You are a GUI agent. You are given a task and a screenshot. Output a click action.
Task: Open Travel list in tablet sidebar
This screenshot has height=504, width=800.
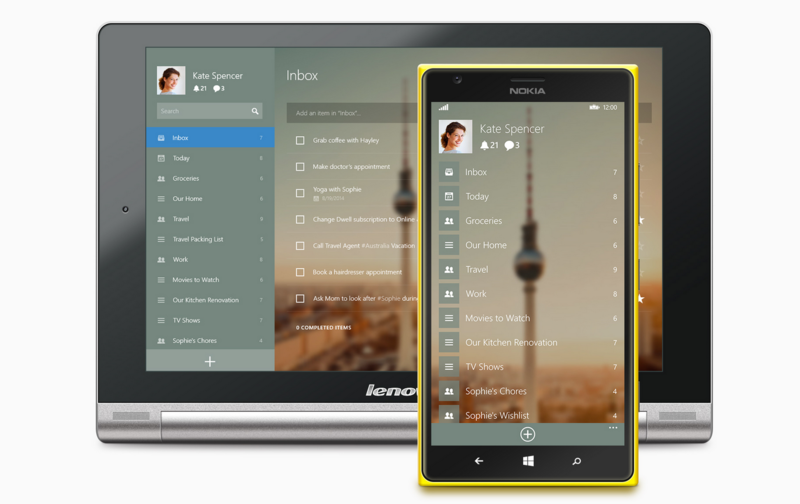pyautogui.click(x=210, y=219)
